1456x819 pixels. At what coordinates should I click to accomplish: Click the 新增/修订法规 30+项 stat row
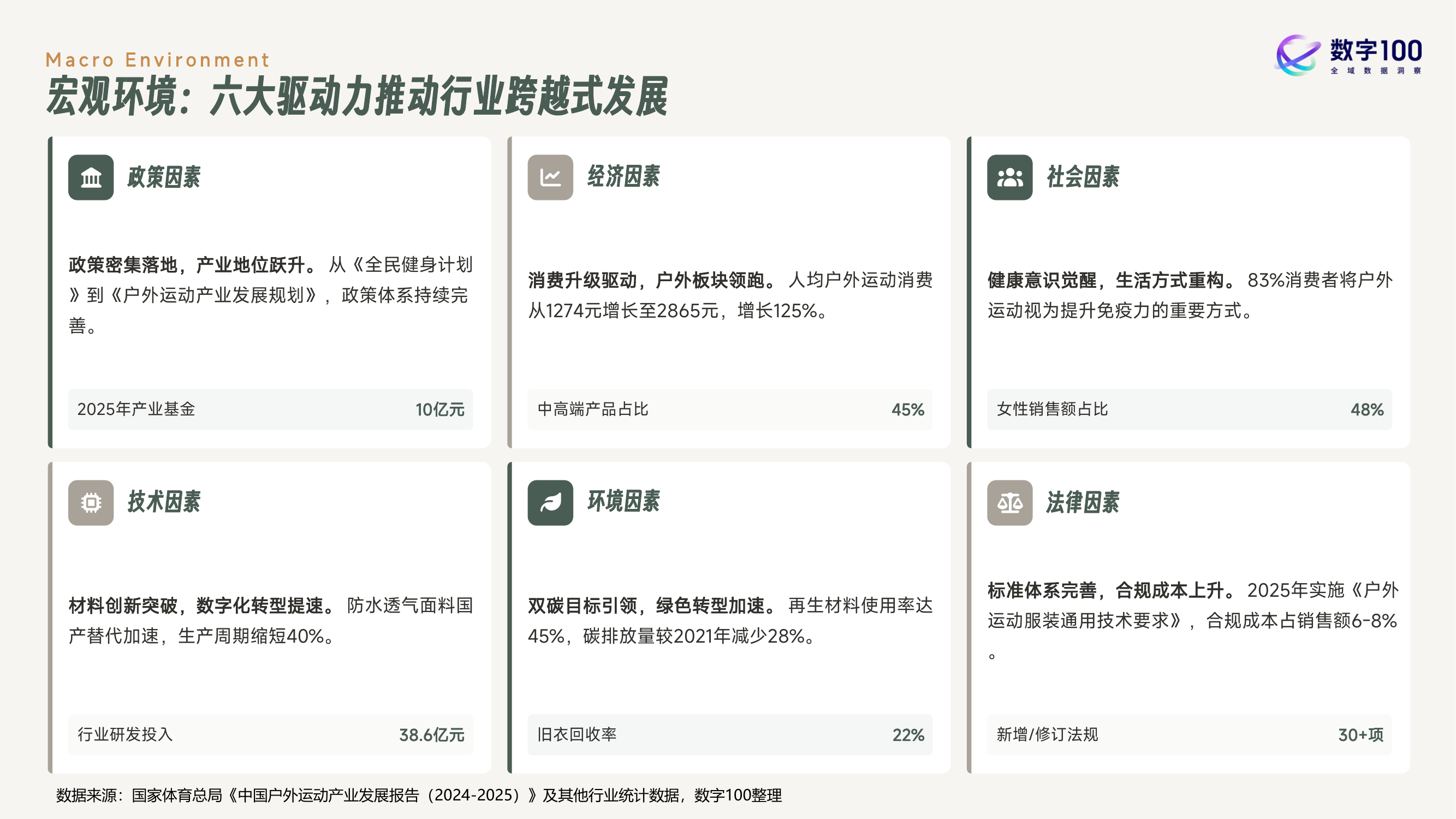(1189, 734)
